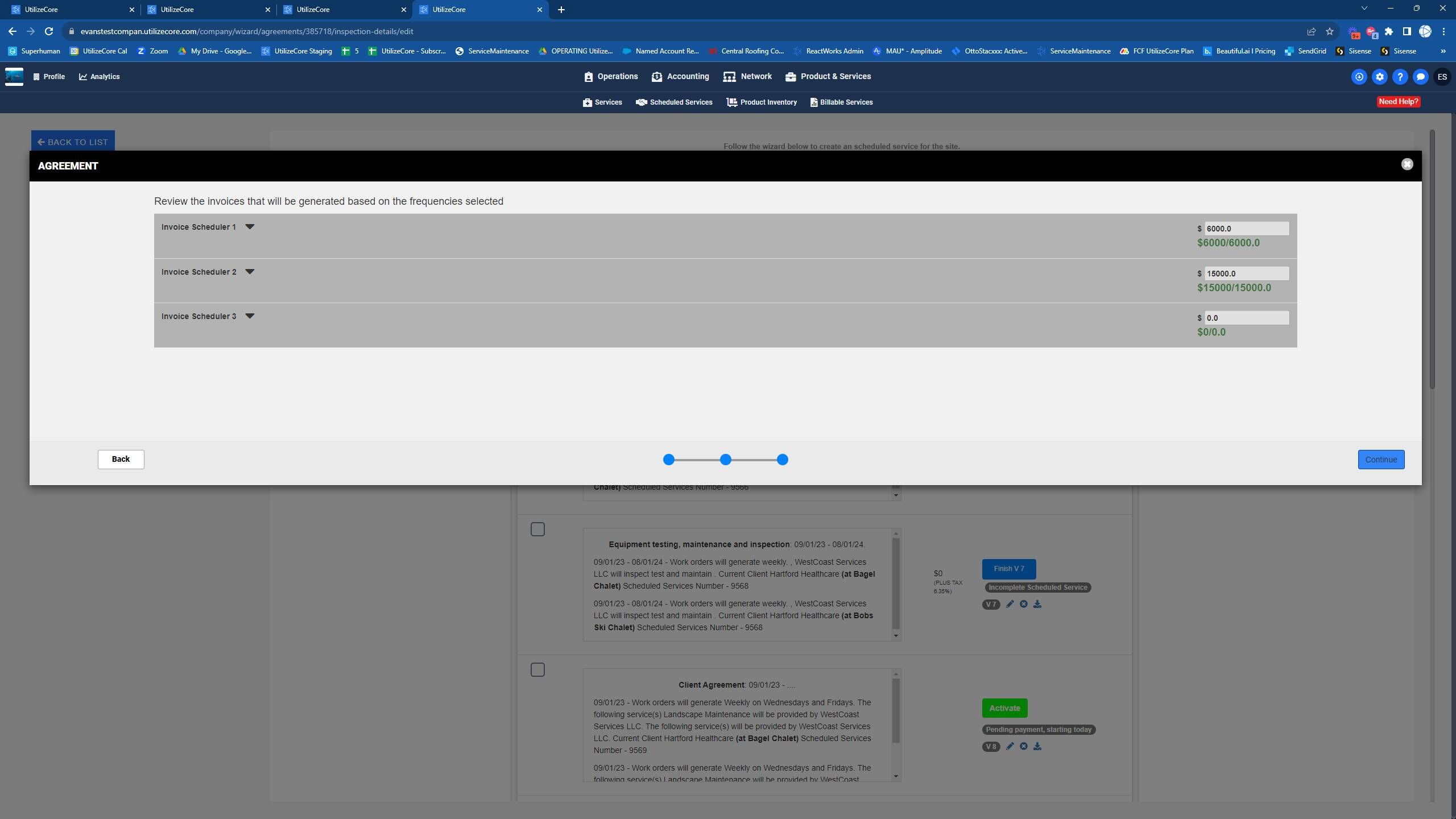The width and height of the screenshot is (1456, 819).
Task: Close the Agreement dialog with X icon
Action: (x=1407, y=164)
